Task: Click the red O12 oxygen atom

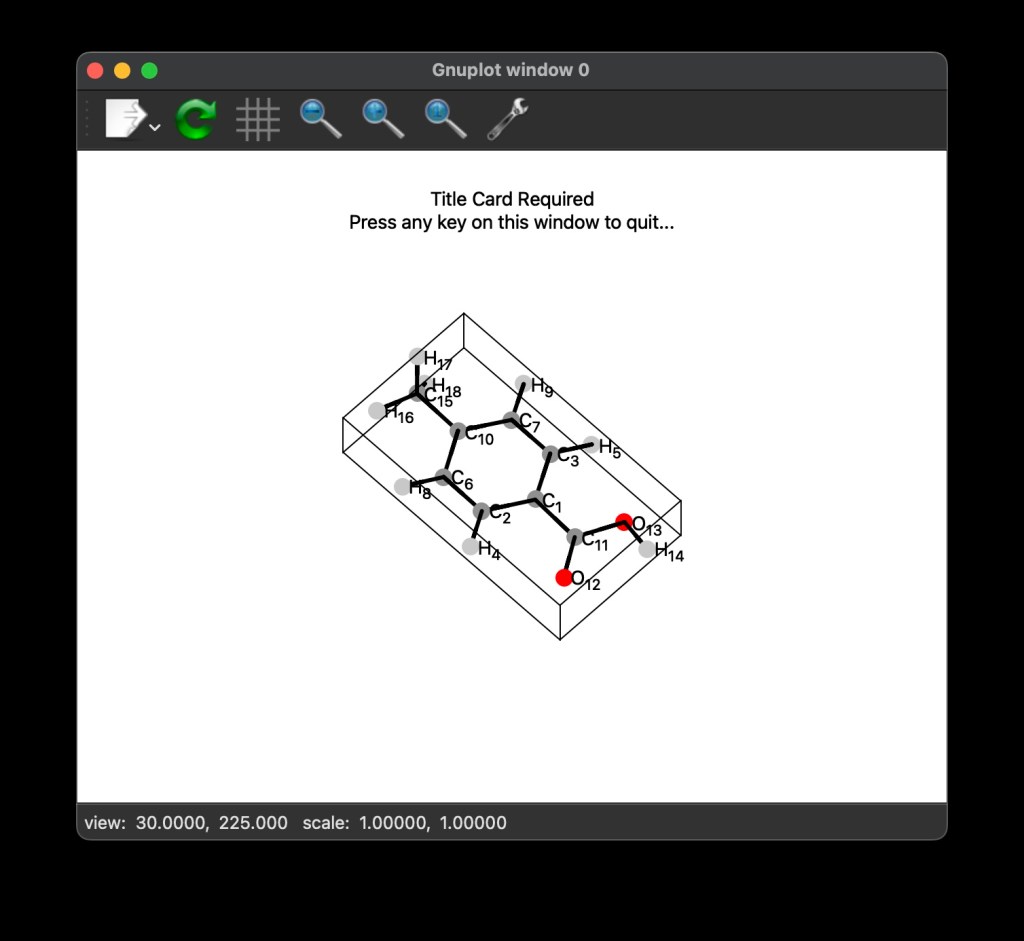Action: 564,577
